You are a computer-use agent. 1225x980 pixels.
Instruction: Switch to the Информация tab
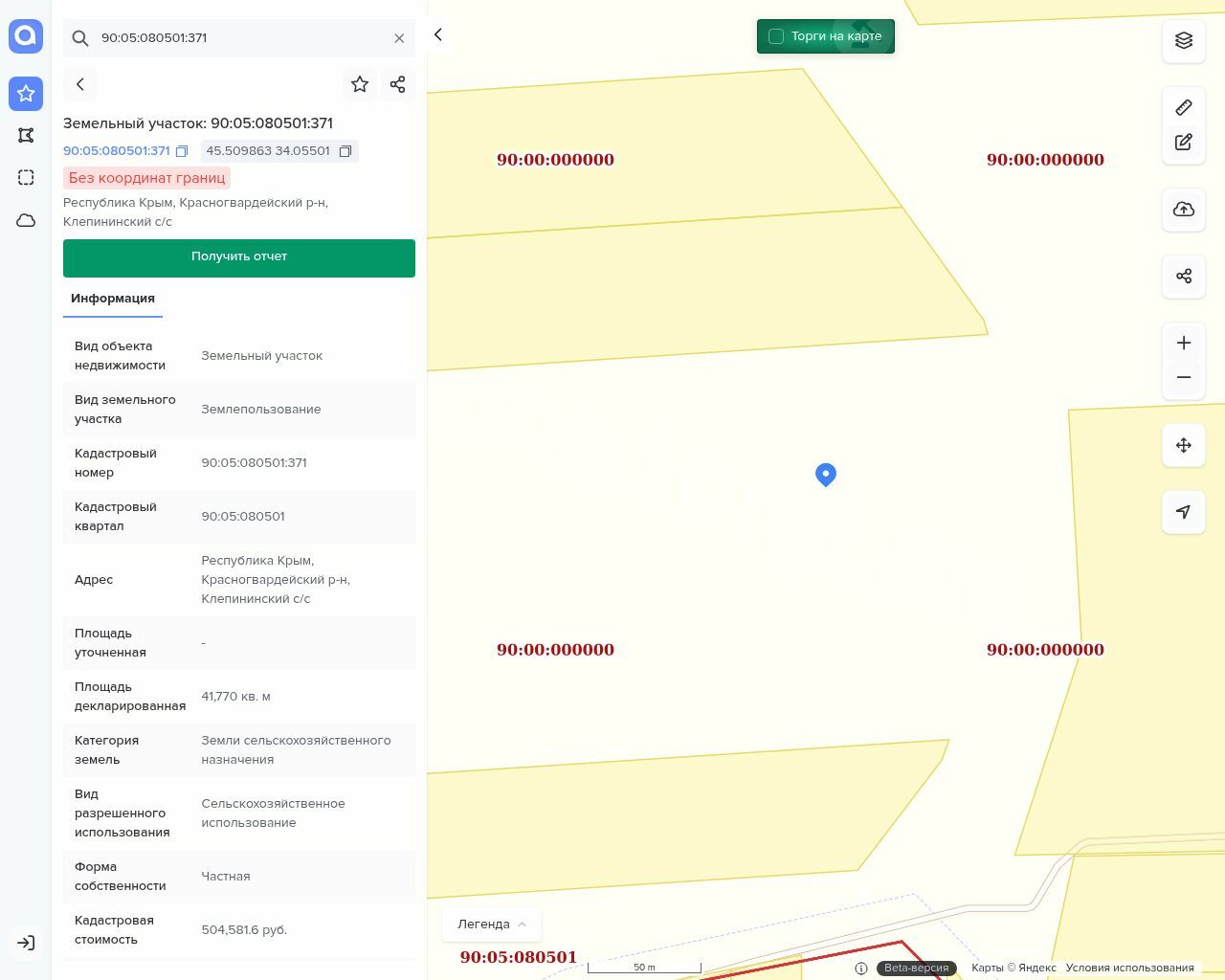click(113, 299)
